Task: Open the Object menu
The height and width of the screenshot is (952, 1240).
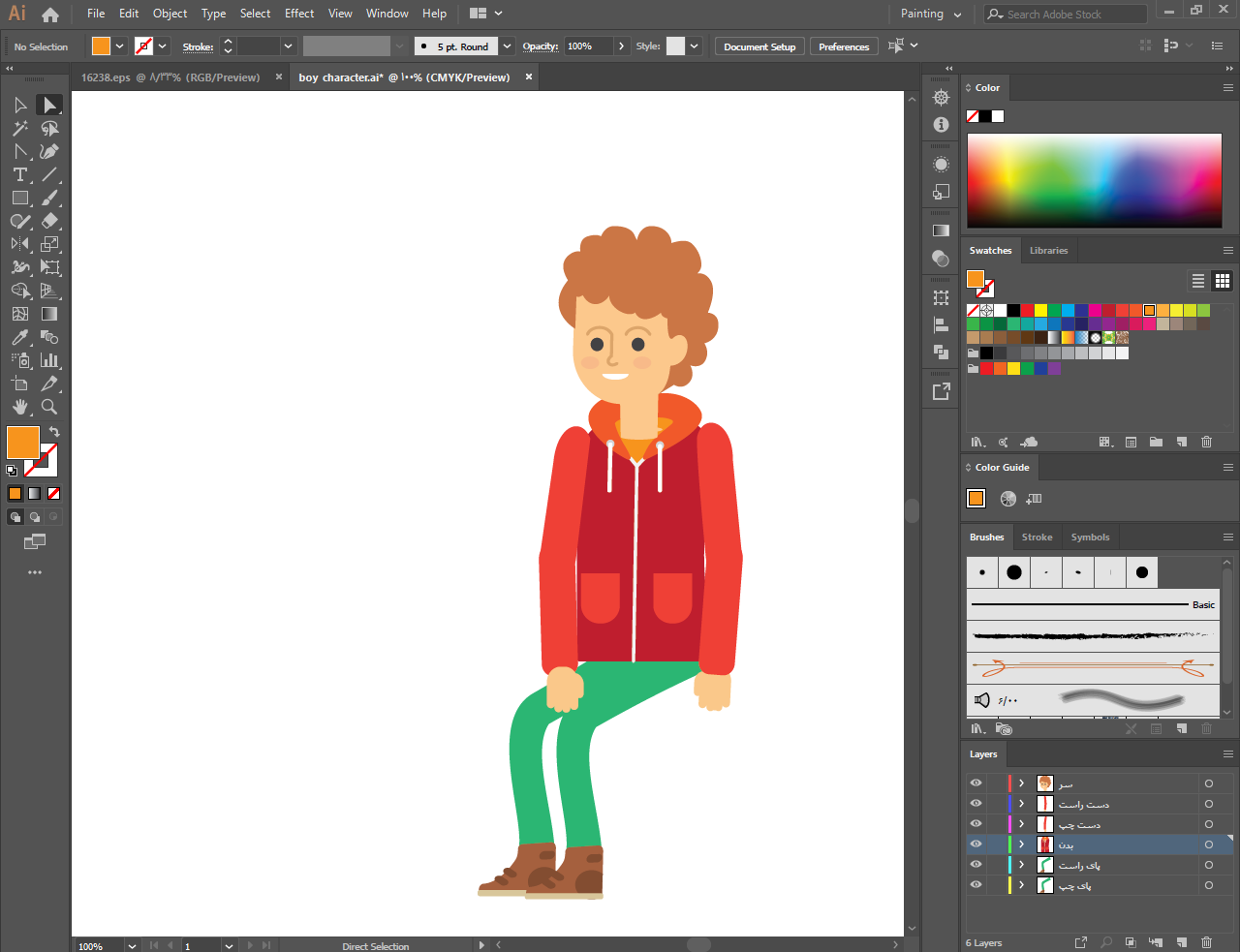Action: (170, 14)
